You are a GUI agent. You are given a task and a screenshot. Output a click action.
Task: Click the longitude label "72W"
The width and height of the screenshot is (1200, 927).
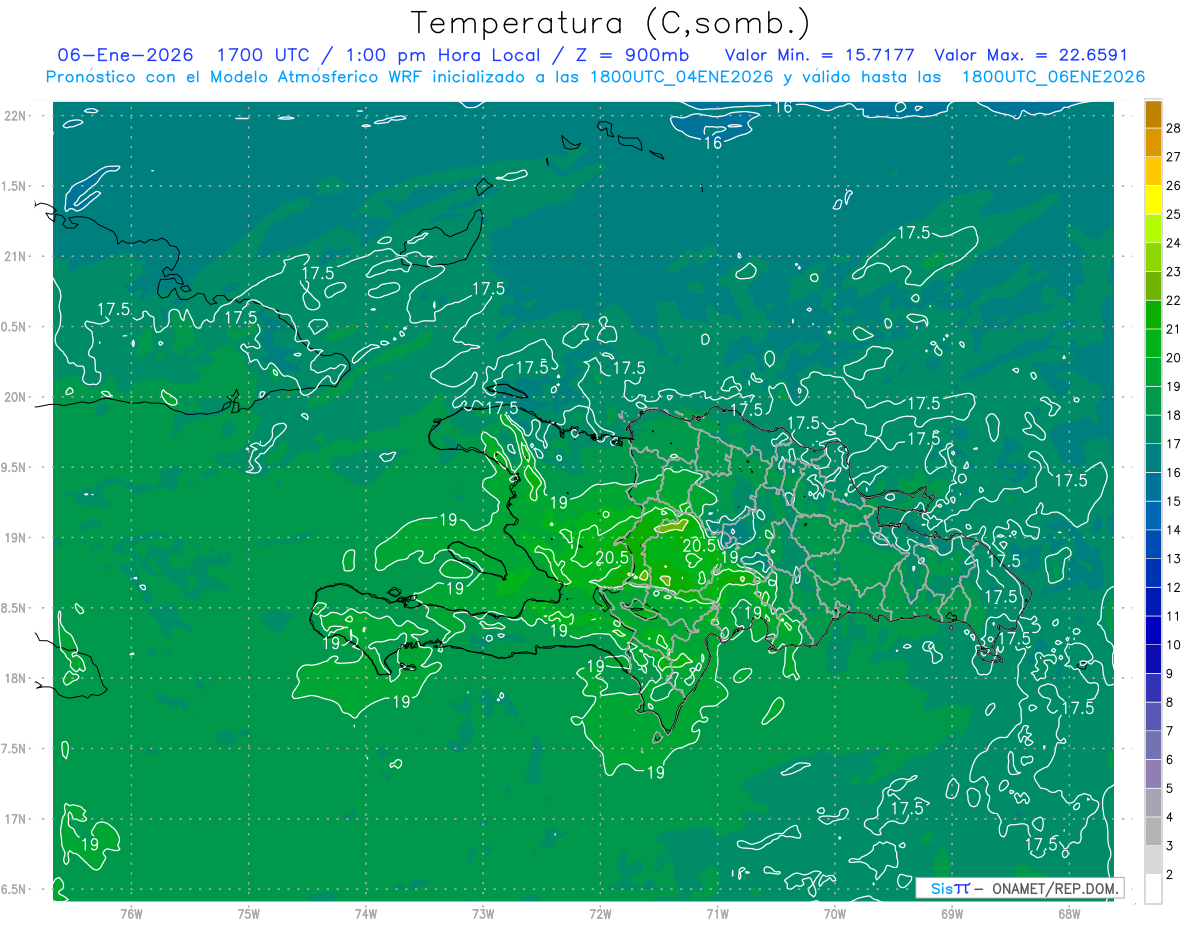pos(601,913)
